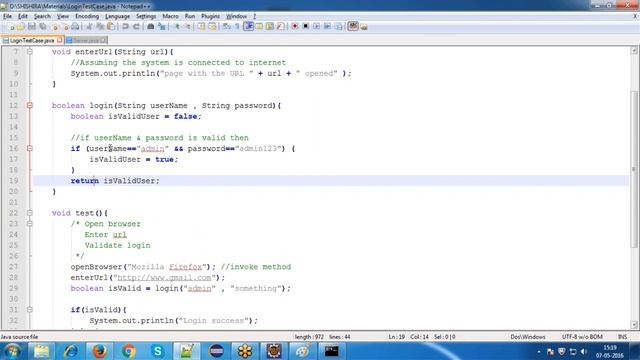Click the Replace toolbar icon

pos(162,27)
